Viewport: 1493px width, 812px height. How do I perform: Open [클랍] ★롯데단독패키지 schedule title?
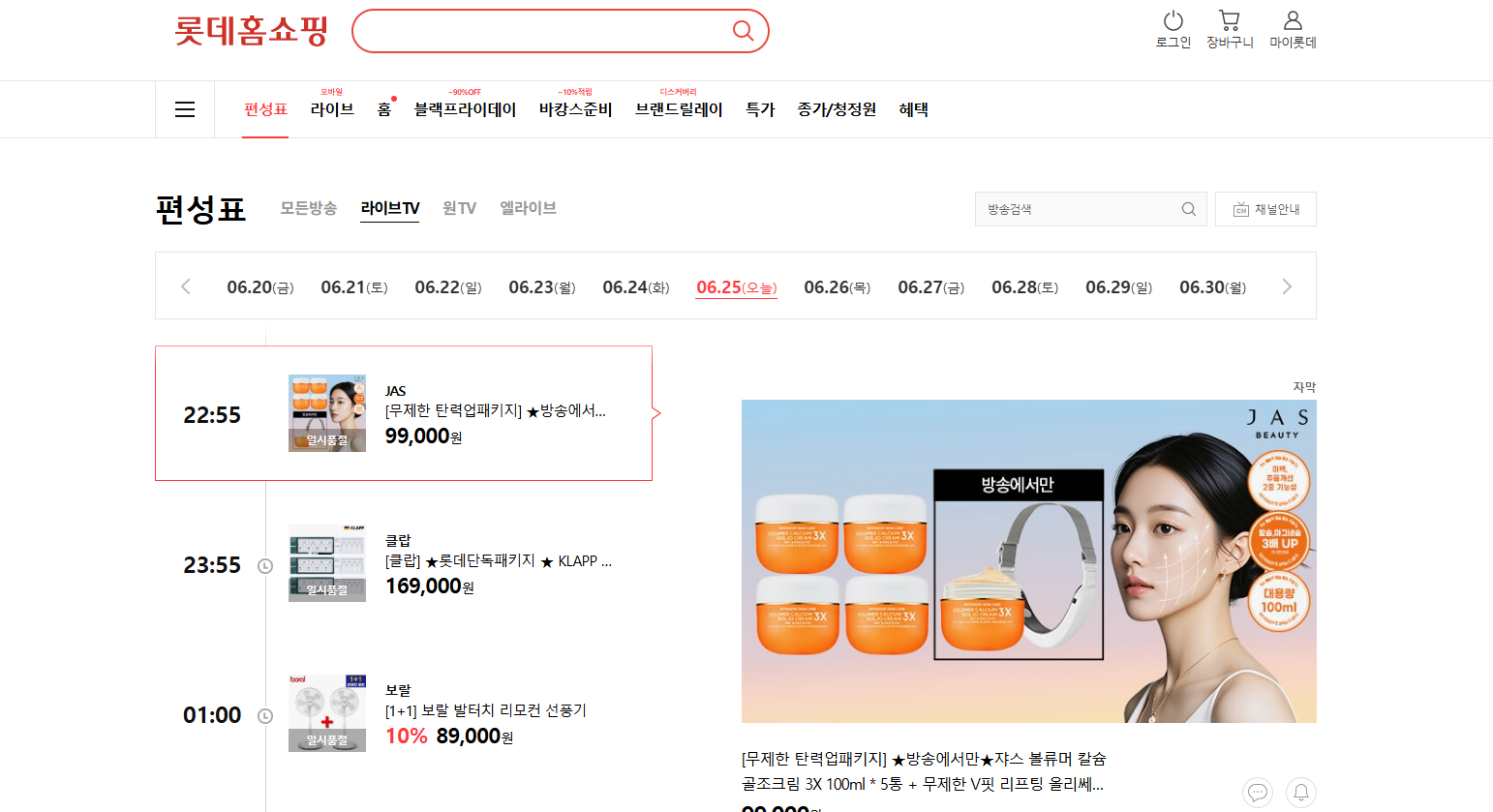[x=499, y=560]
